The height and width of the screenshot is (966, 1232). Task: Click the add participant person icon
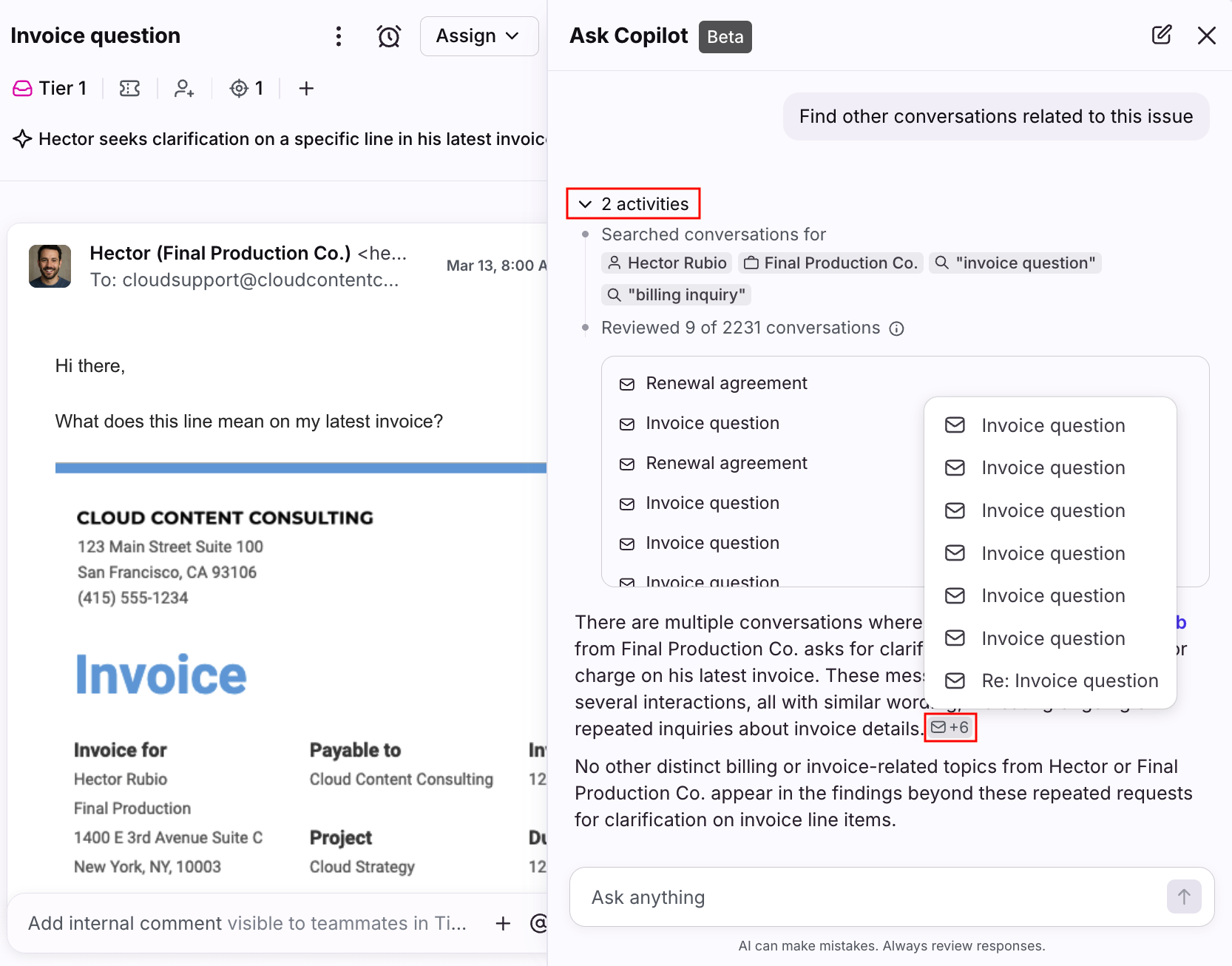(184, 89)
